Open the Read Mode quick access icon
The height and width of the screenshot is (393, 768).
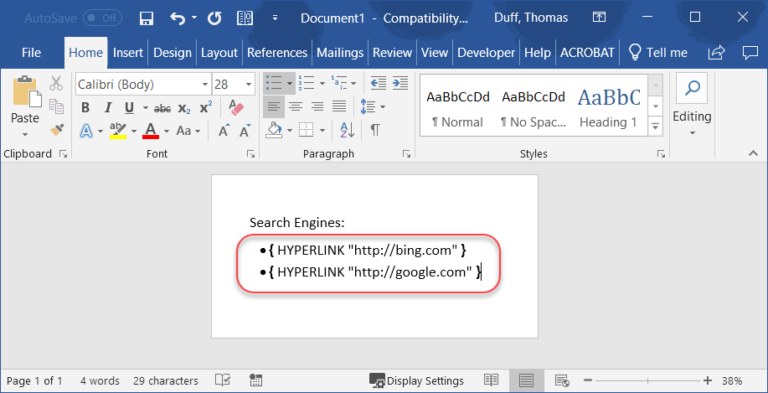click(x=244, y=19)
